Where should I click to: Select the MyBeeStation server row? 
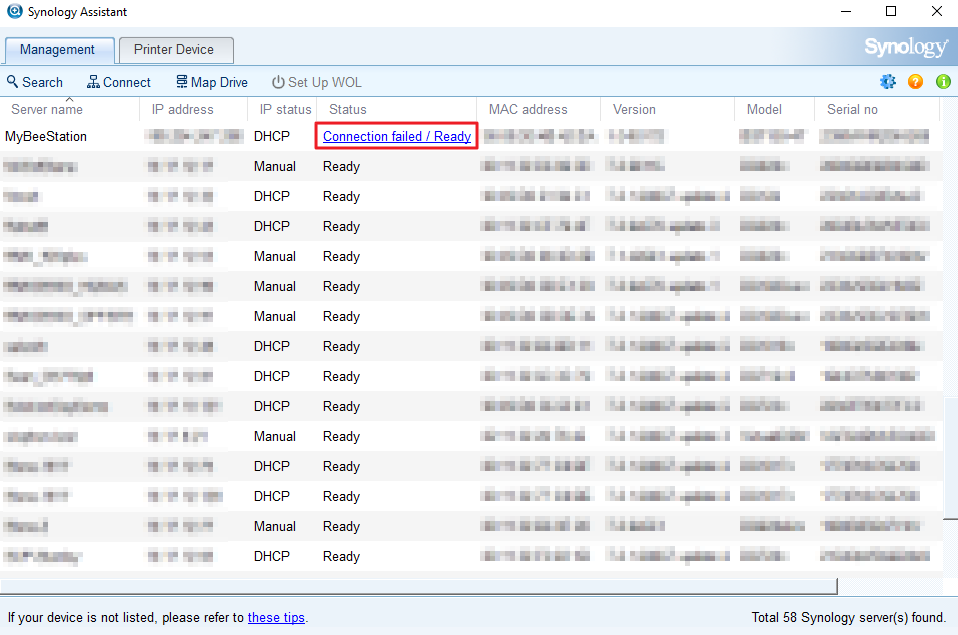click(470, 136)
